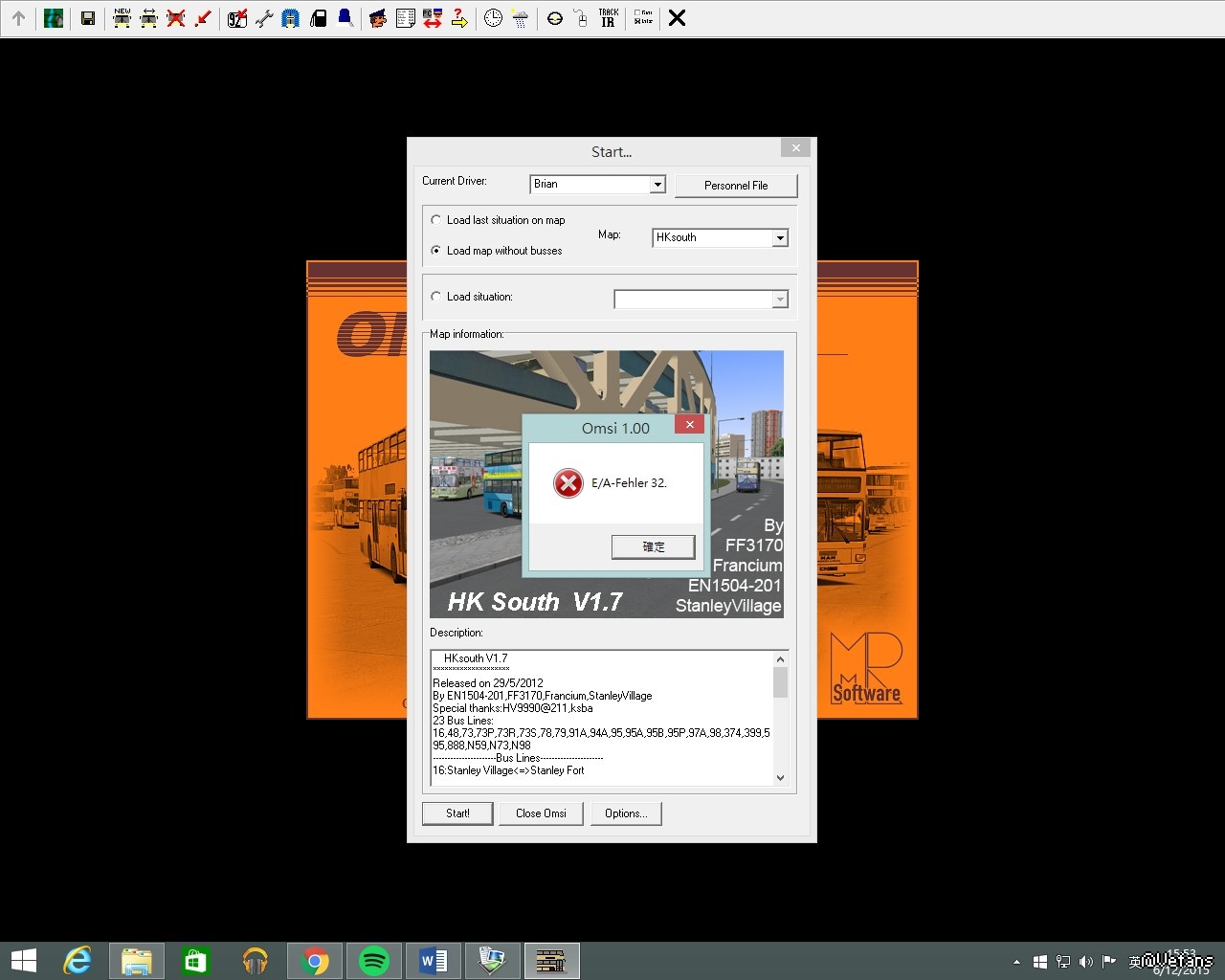Click the save situation floppy disk icon

88,18
